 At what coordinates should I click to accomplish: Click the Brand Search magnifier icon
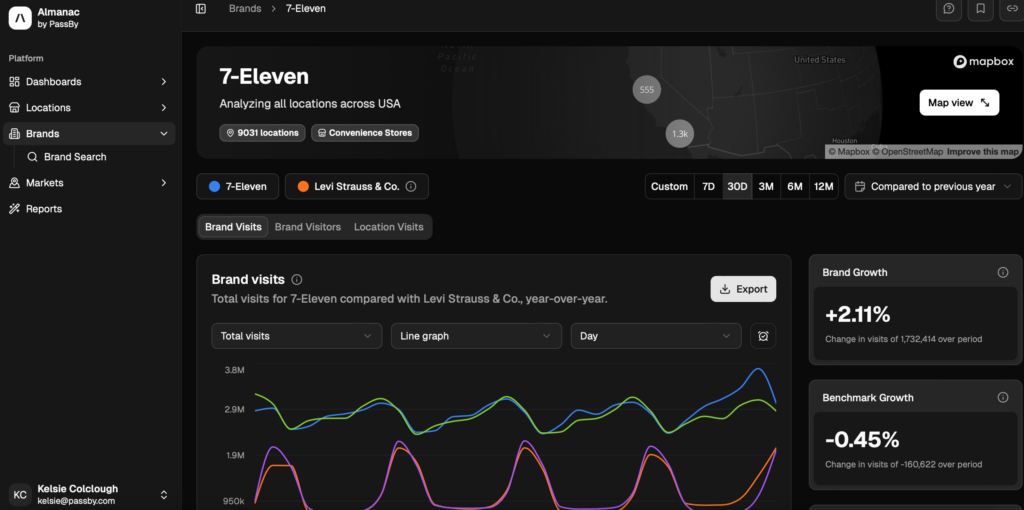(x=32, y=157)
